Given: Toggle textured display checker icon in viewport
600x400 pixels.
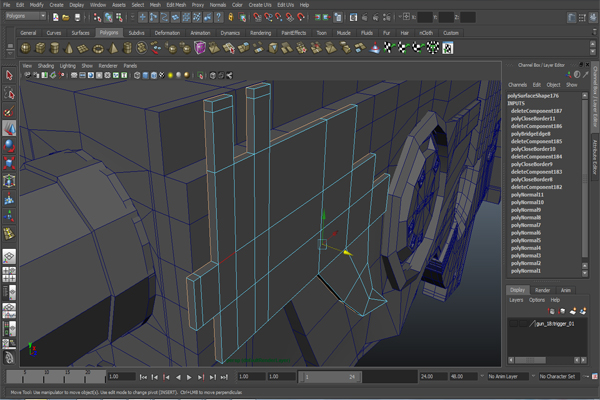Looking at the screenshot, I should click(x=162, y=75).
